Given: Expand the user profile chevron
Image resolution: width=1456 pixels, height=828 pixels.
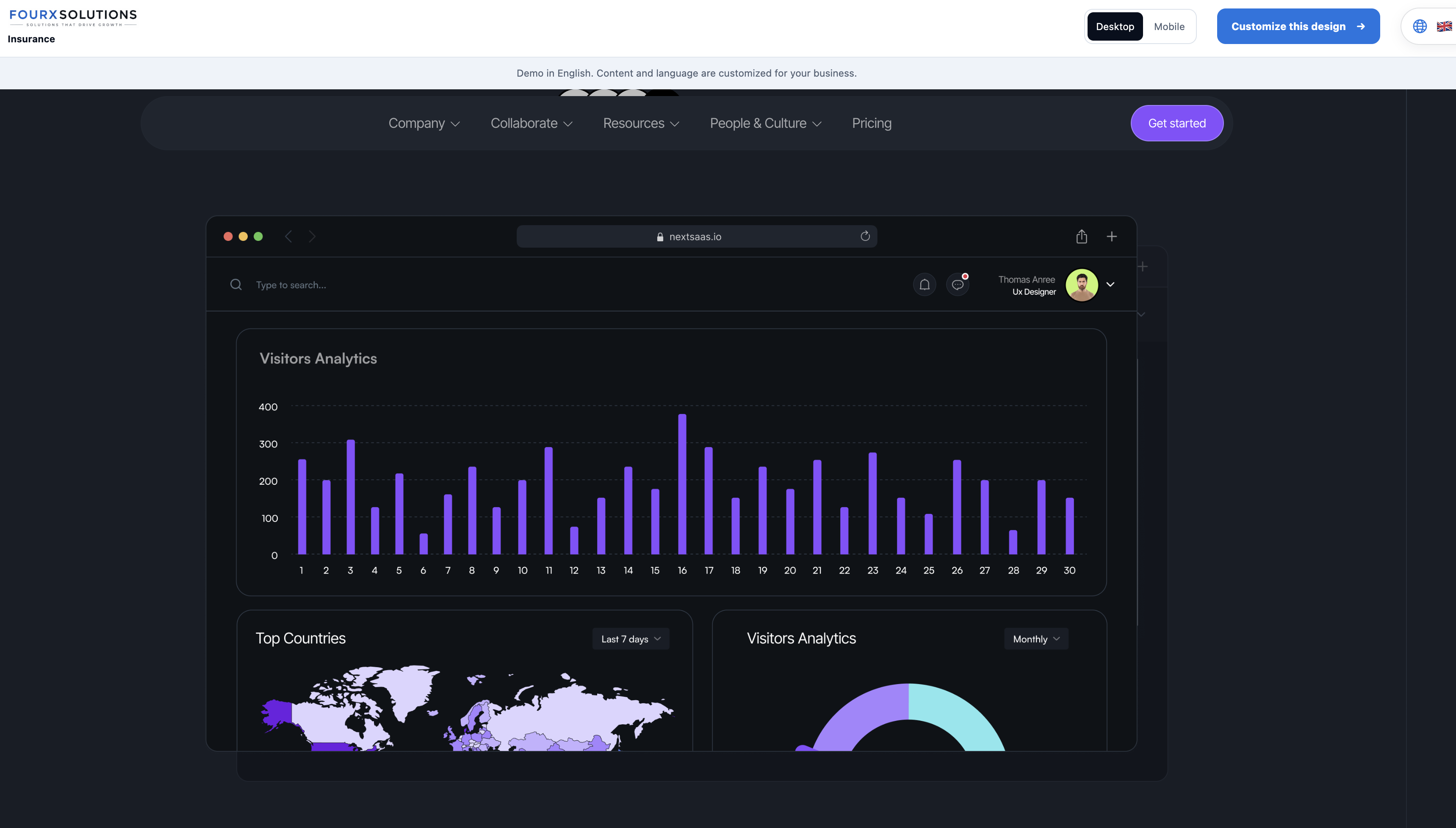Looking at the screenshot, I should coord(1110,284).
